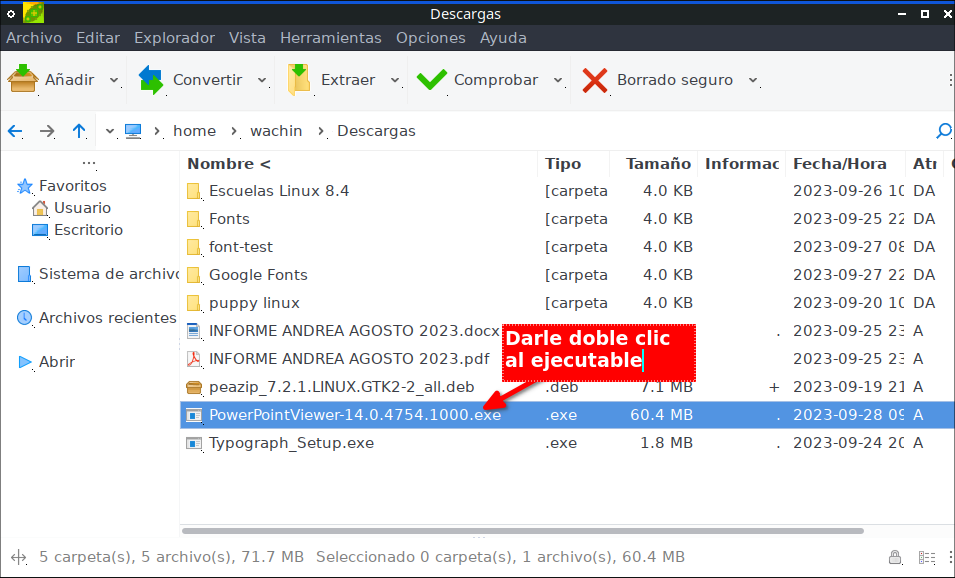955x578 pixels.
Task: Click the Typograph_Setup.exe file icon
Action: (194, 443)
